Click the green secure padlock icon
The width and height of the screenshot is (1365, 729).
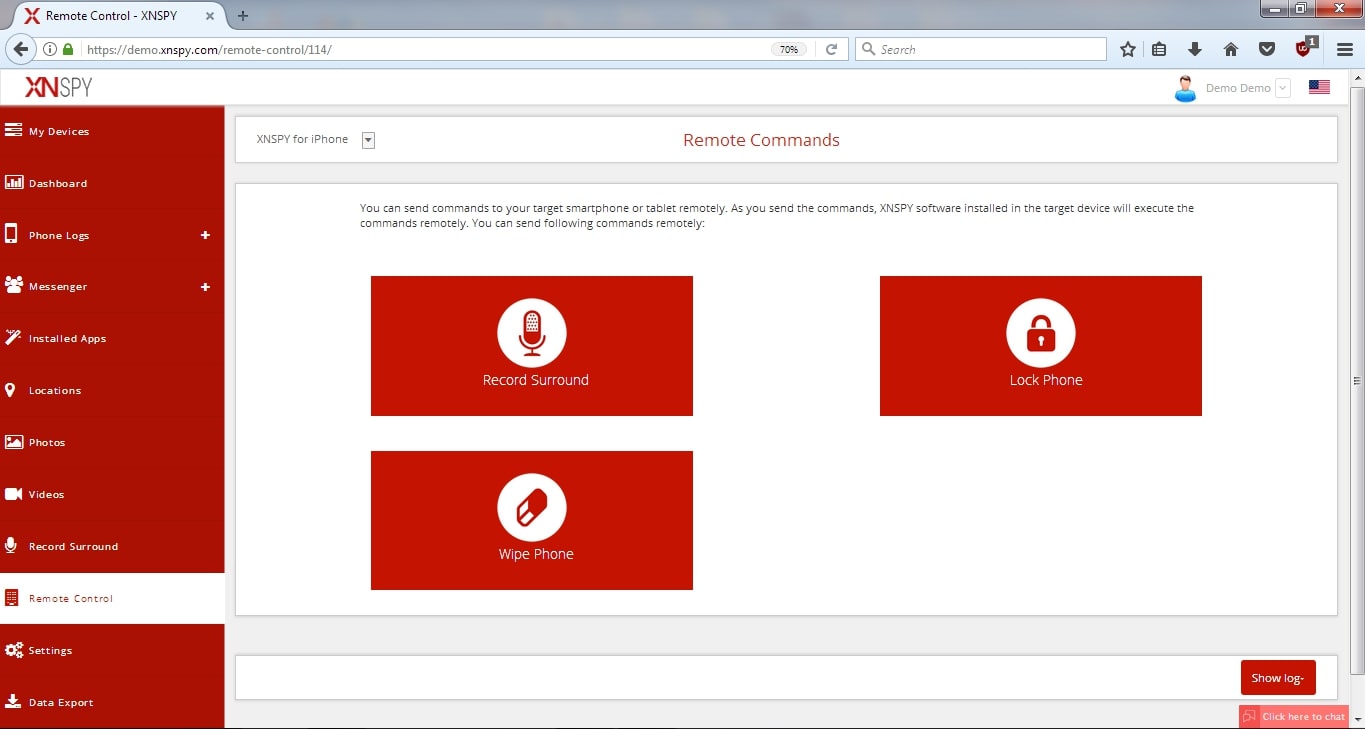pos(68,49)
